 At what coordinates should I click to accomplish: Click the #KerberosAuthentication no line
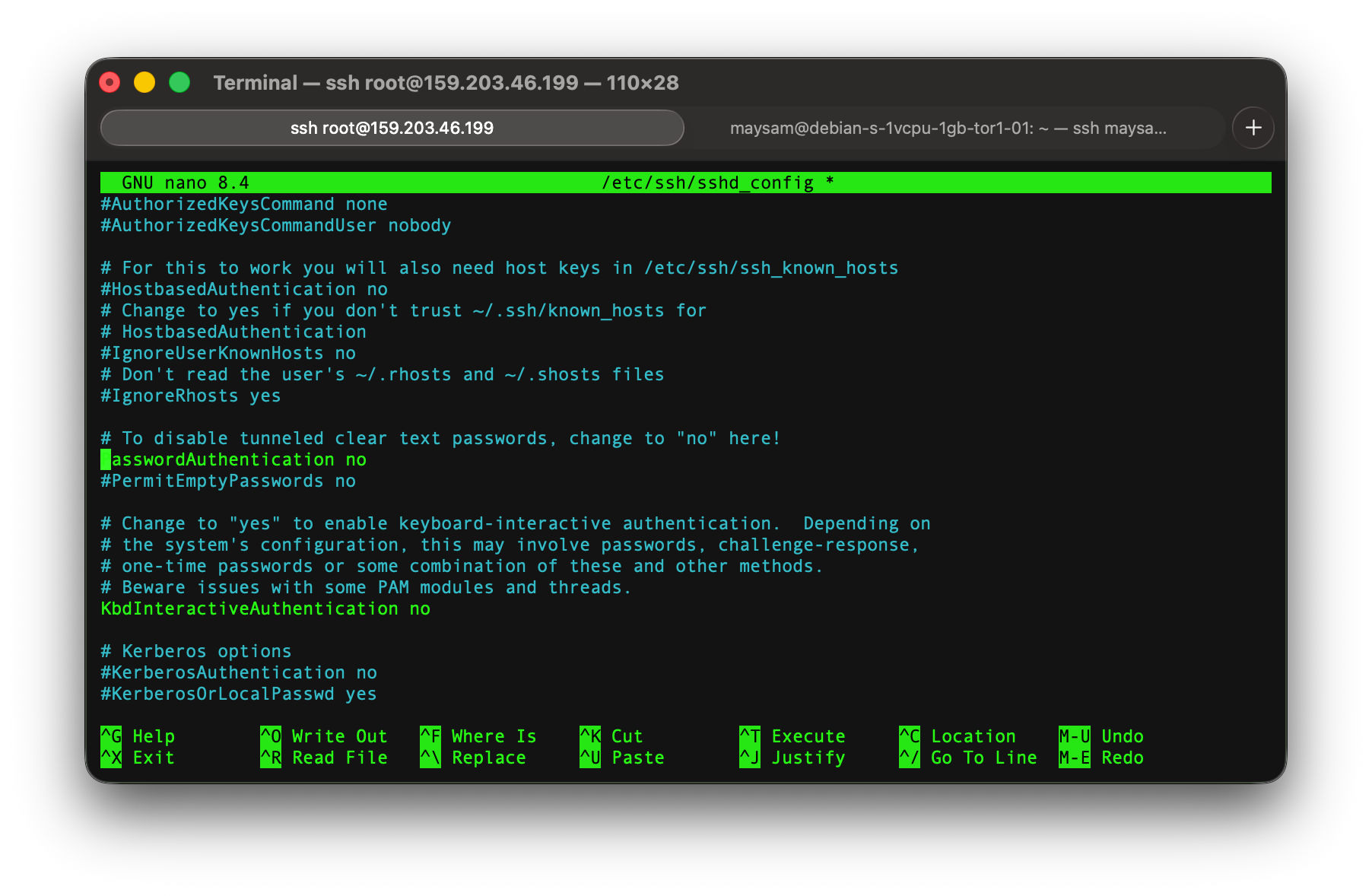(239, 672)
